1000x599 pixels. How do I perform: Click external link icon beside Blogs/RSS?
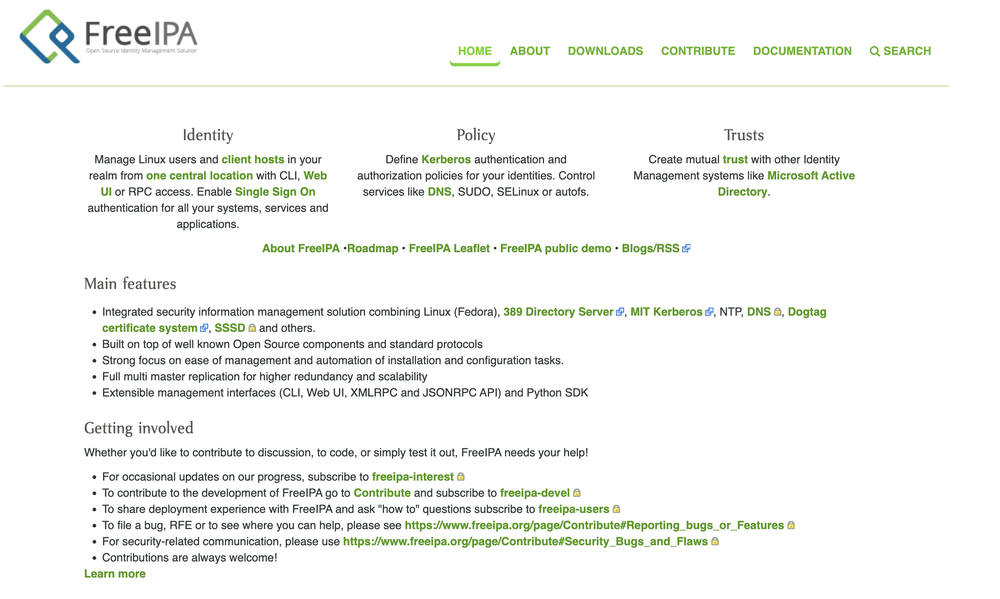(686, 249)
